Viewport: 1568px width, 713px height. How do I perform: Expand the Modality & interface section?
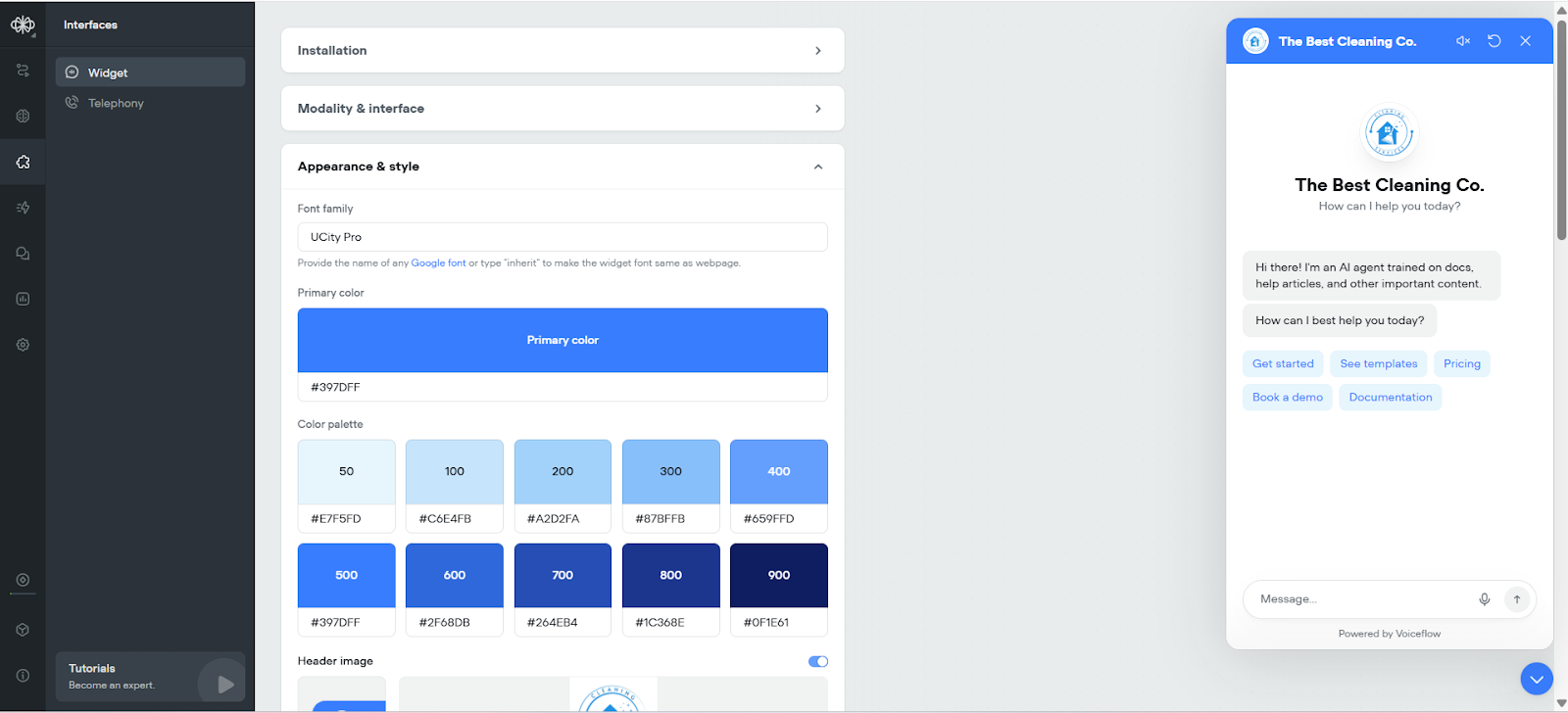tap(563, 108)
